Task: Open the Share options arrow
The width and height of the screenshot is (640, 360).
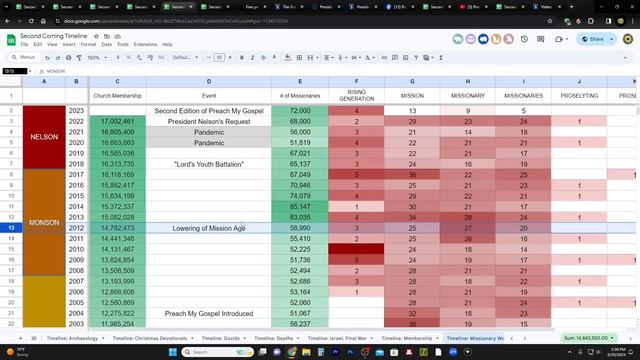Action: tap(612, 39)
